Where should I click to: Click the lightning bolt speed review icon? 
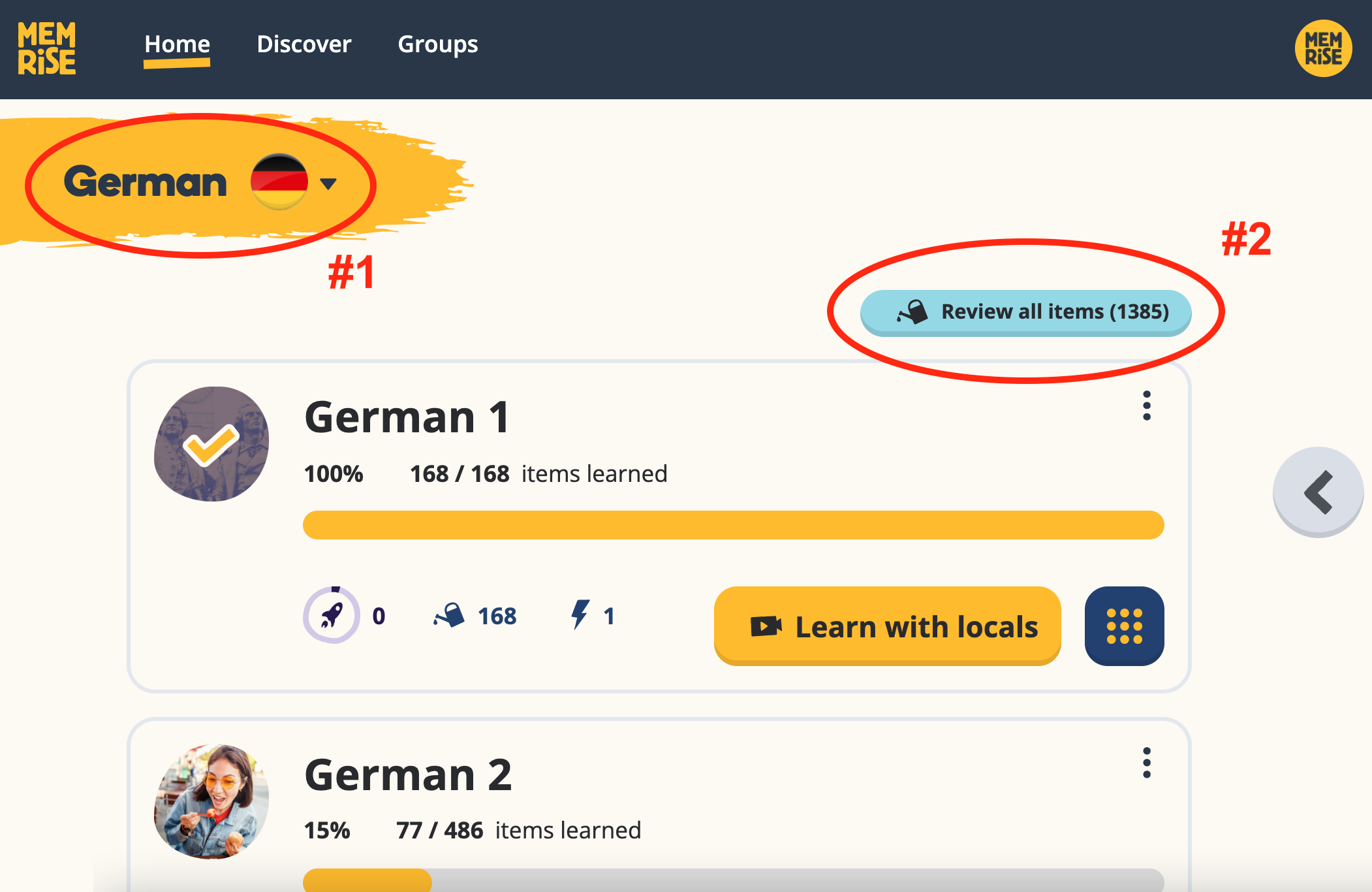pyautogui.click(x=580, y=615)
